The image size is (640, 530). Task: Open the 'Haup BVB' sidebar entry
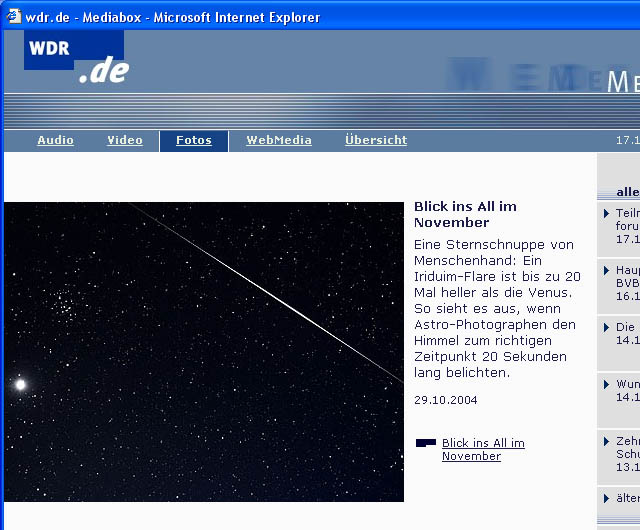pos(628,283)
